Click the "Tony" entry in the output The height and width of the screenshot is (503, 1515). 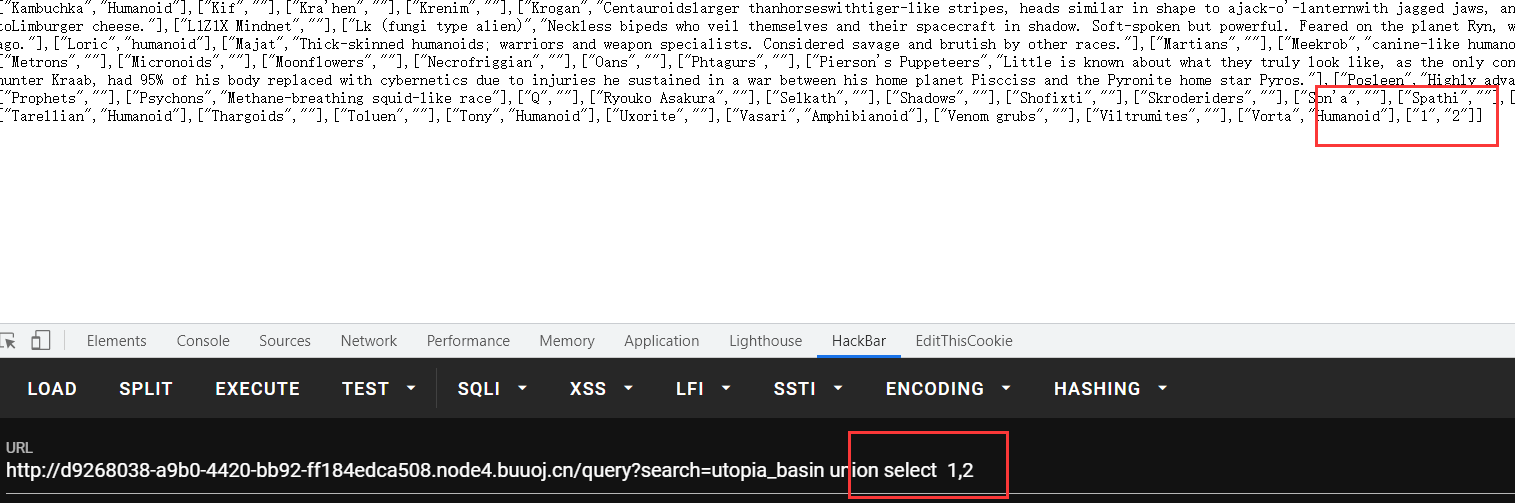tap(478, 116)
